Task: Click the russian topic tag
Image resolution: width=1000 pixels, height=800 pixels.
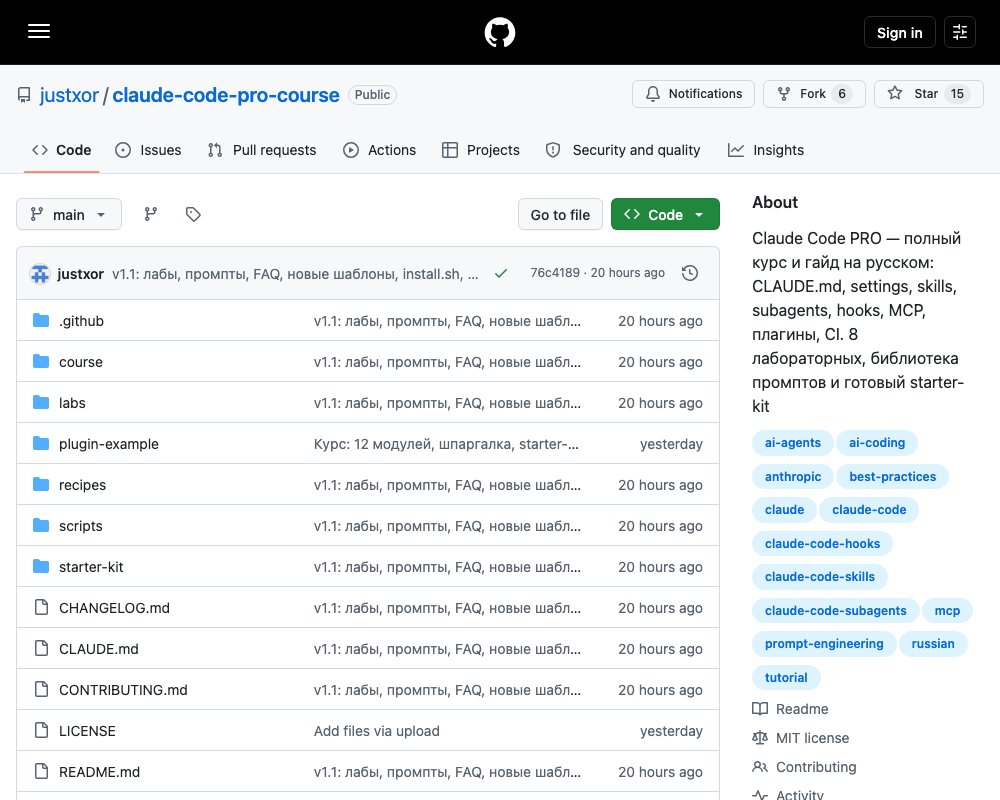Action: tap(932, 644)
